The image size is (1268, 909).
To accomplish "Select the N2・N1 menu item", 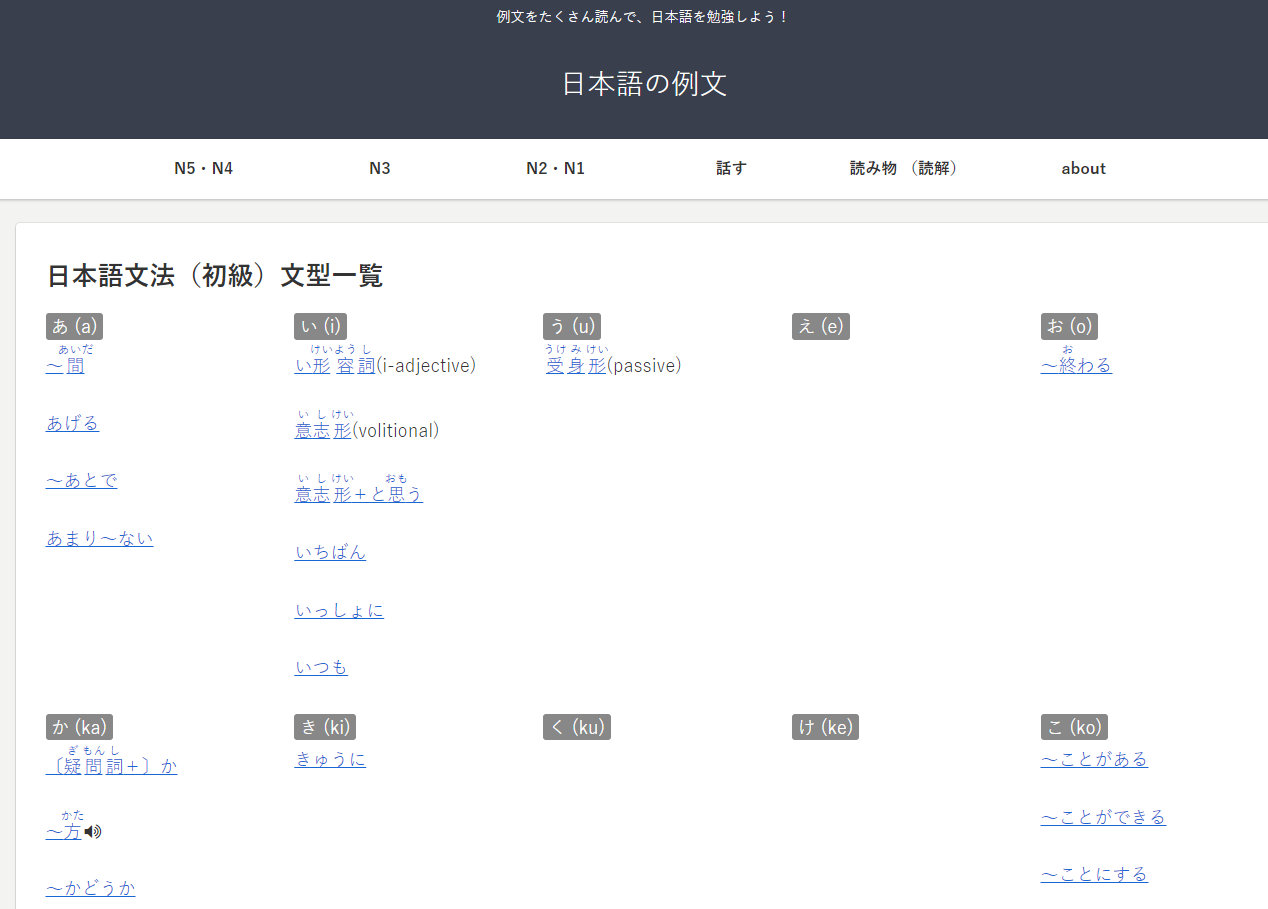I will click(555, 168).
